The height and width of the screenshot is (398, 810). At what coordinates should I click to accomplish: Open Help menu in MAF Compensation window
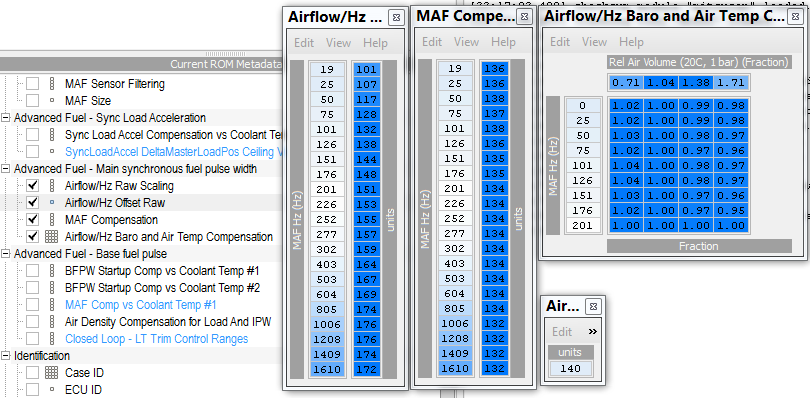(503, 42)
